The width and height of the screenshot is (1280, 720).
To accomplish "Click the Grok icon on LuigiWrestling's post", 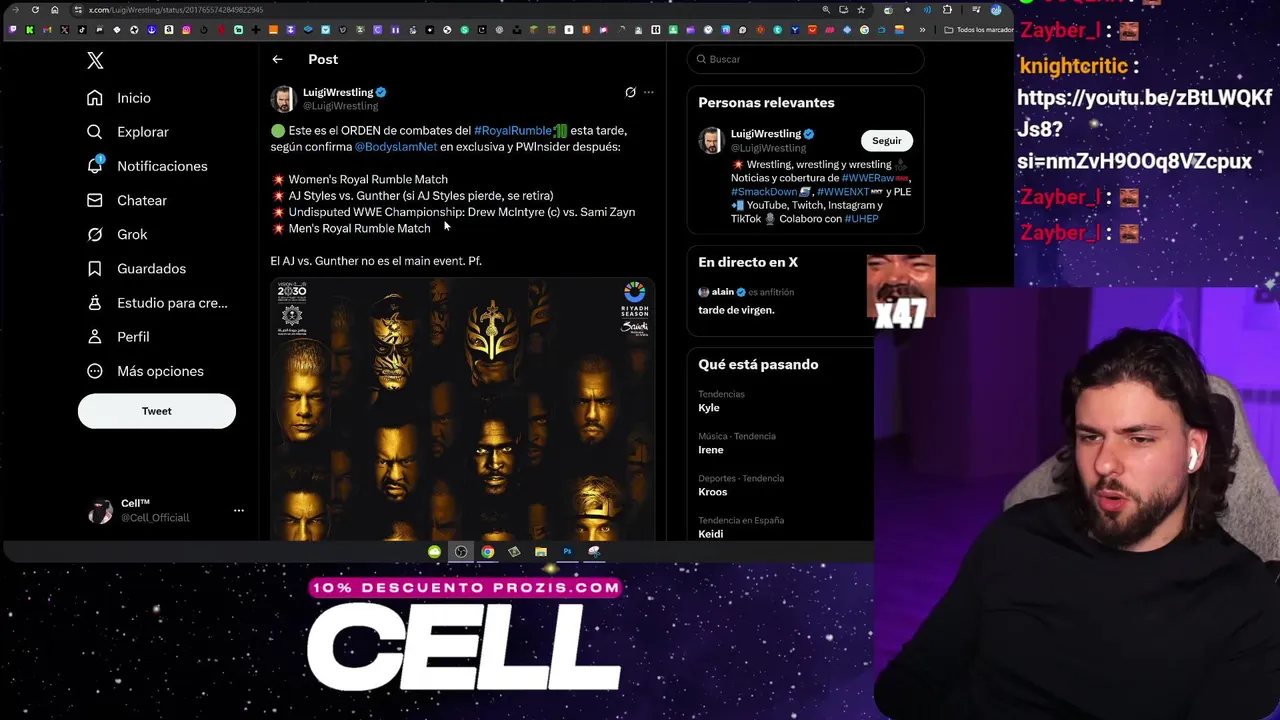I will (x=630, y=92).
